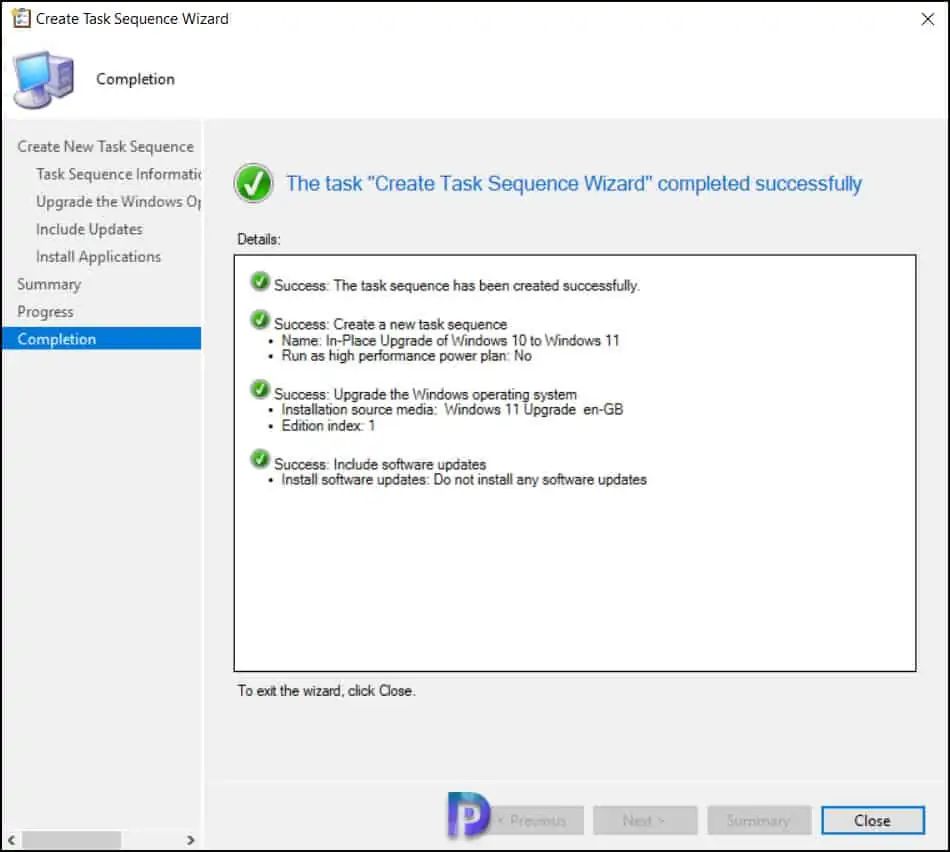This screenshot has width=950, height=852.
Task: Click the sidebar scrollbar left arrow
Action: coord(11,840)
